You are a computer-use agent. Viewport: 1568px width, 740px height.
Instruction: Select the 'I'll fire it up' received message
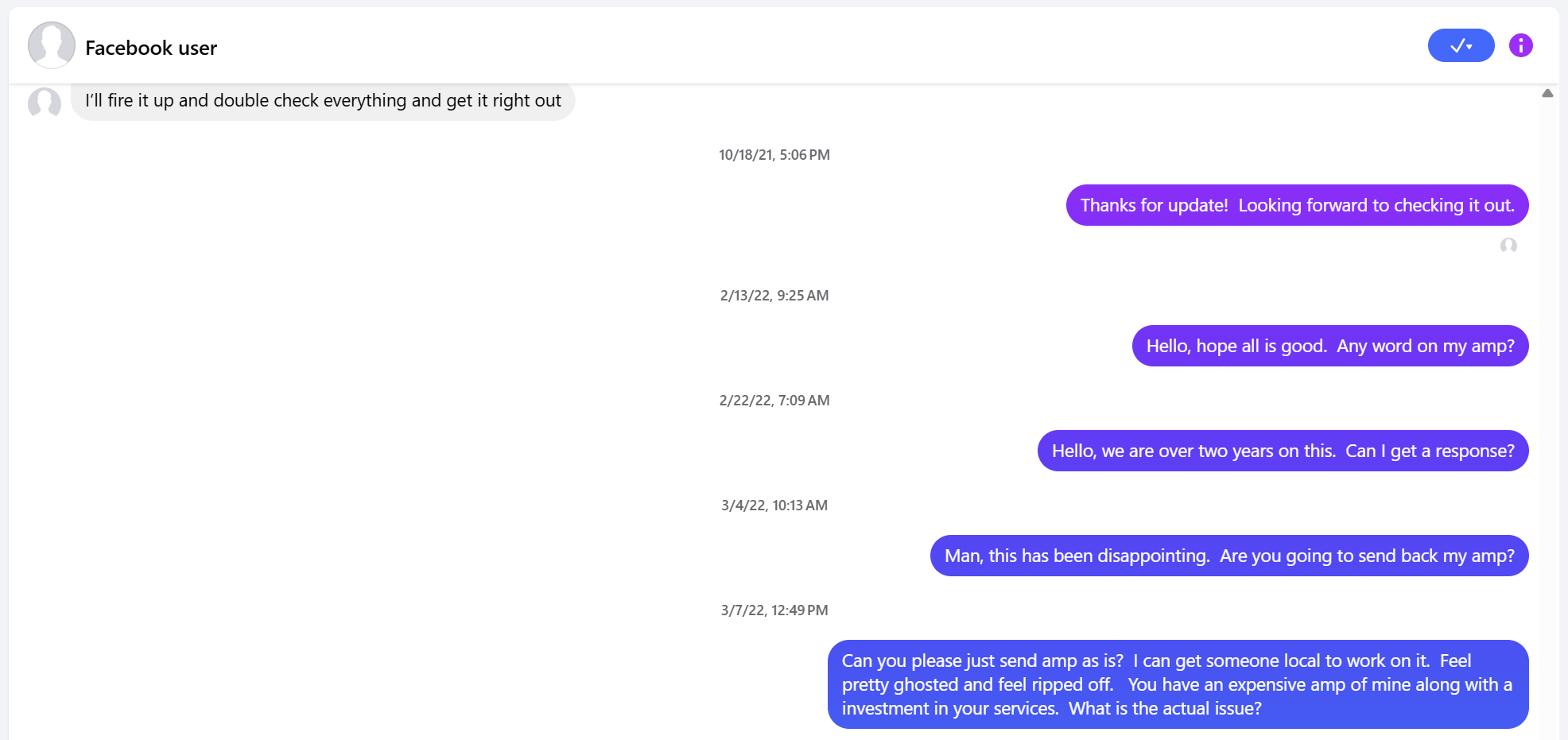tap(322, 101)
